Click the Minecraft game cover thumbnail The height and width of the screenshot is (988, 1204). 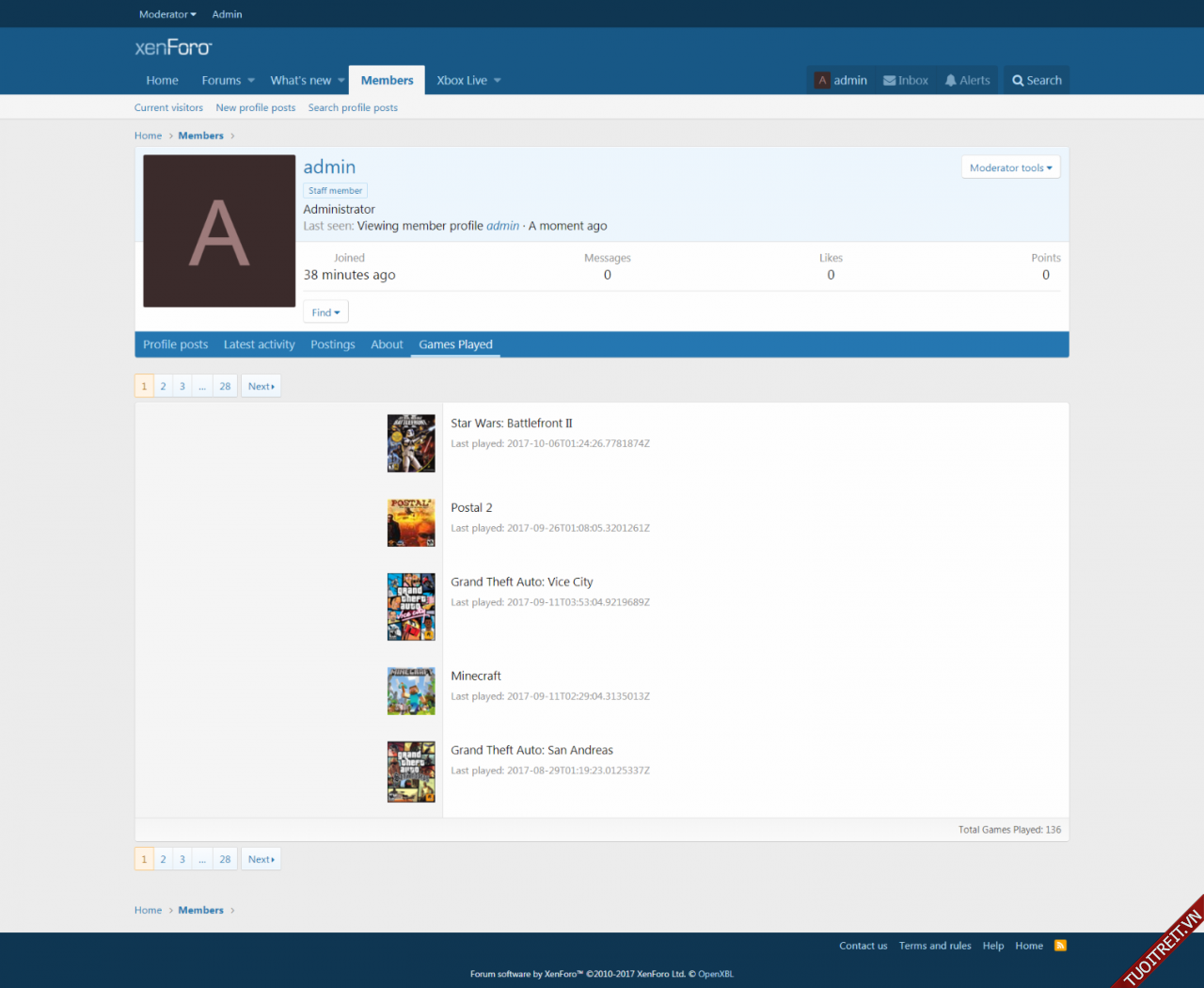click(411, 692)
